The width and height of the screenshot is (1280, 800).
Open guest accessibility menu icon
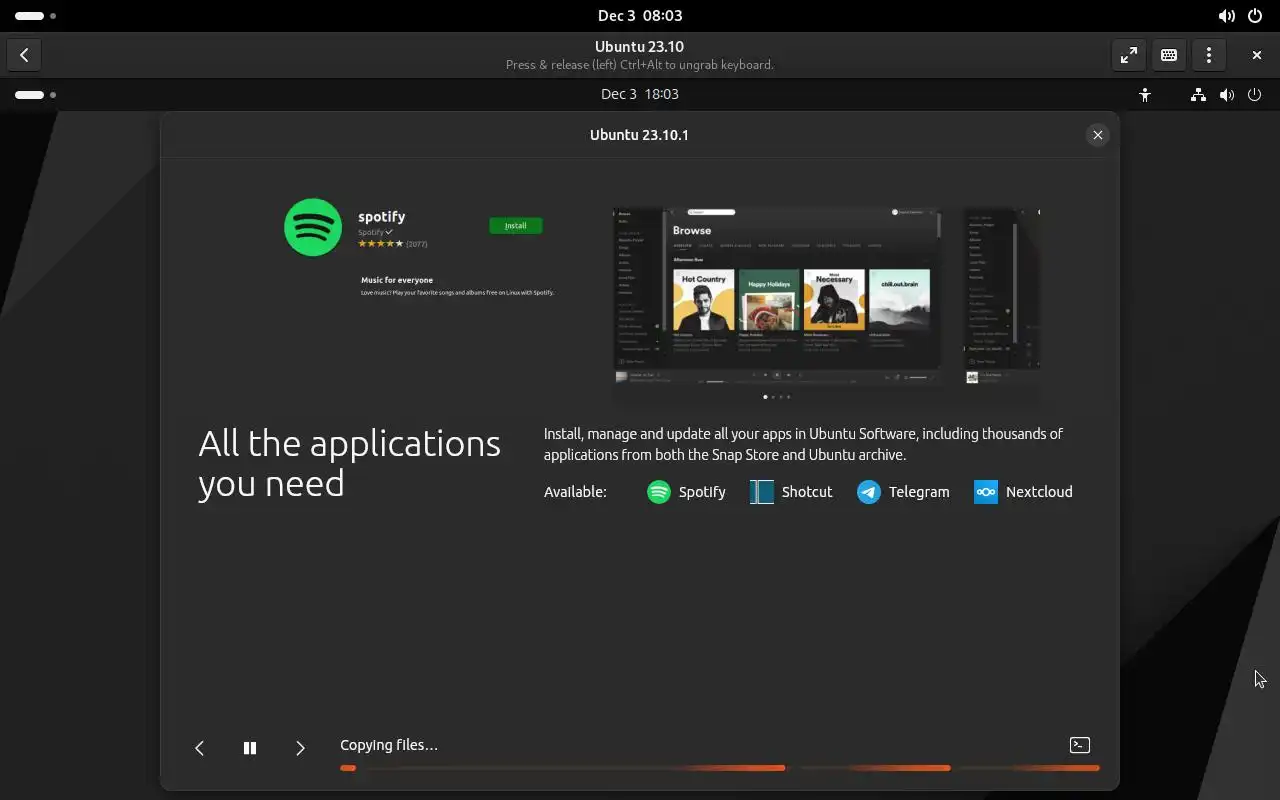[x=1145, y=95]
